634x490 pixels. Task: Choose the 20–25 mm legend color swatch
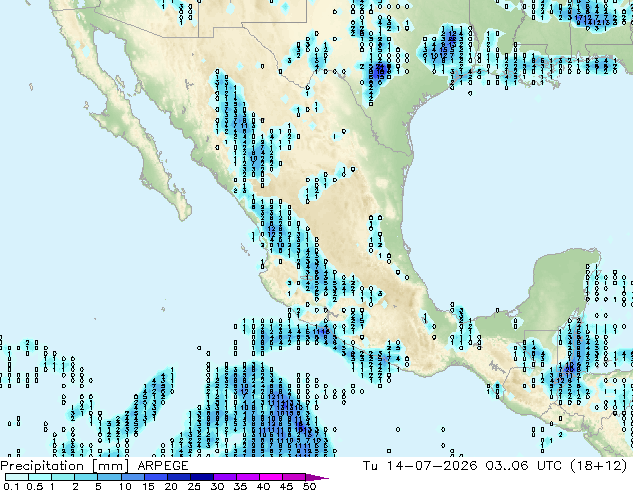(x=178, y=477)
